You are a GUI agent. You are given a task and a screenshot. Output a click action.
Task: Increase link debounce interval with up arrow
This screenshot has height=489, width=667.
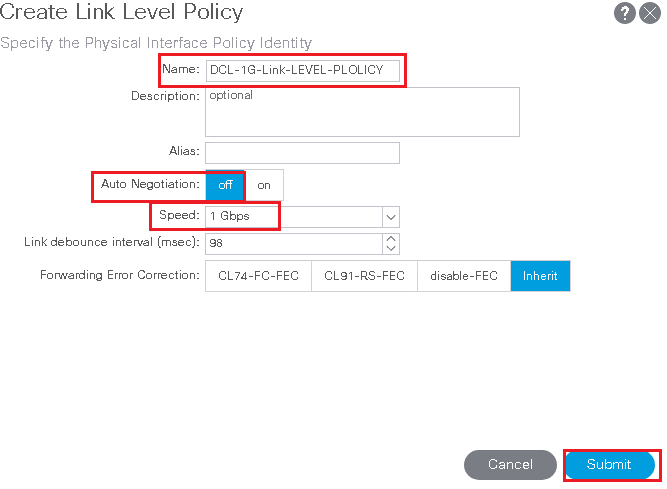pyautogui.click(x=391, y=239)
